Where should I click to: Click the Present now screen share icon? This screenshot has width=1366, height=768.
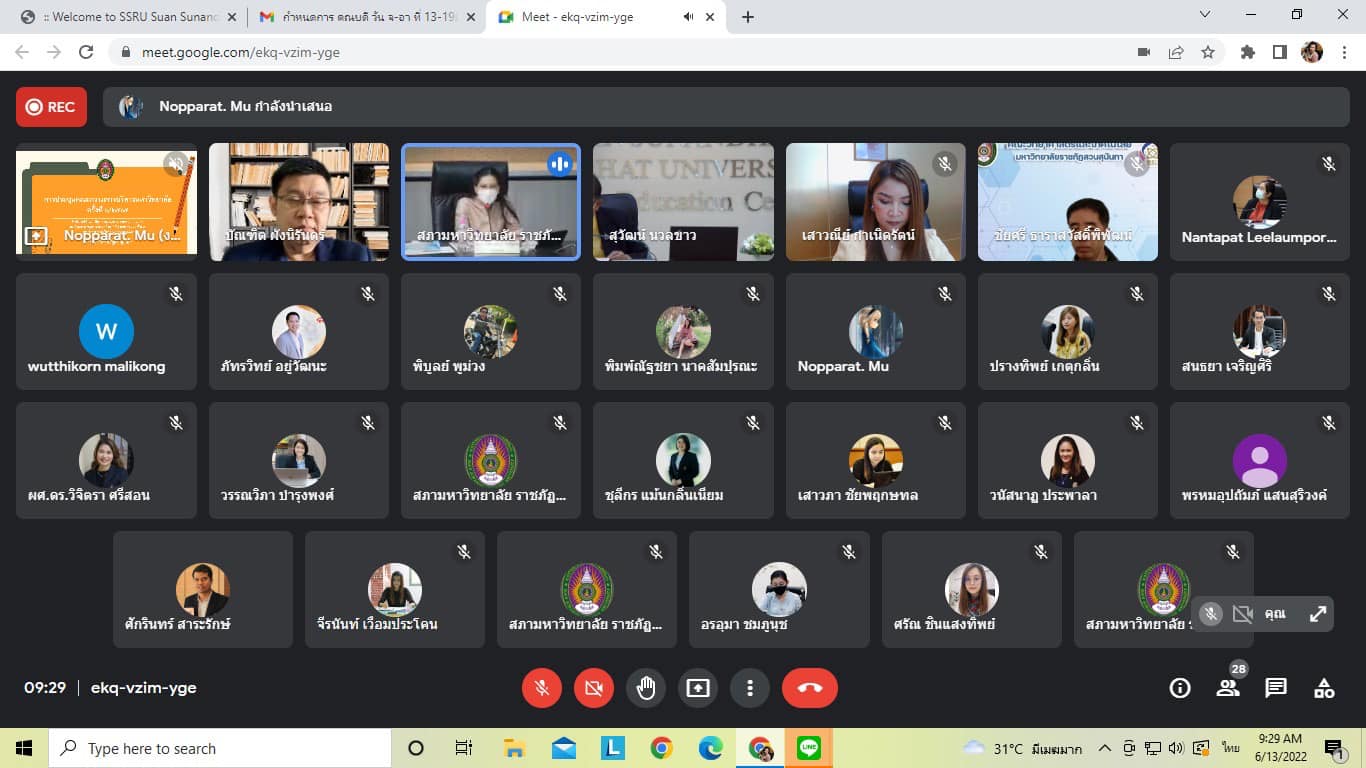(x=698, y=688)
